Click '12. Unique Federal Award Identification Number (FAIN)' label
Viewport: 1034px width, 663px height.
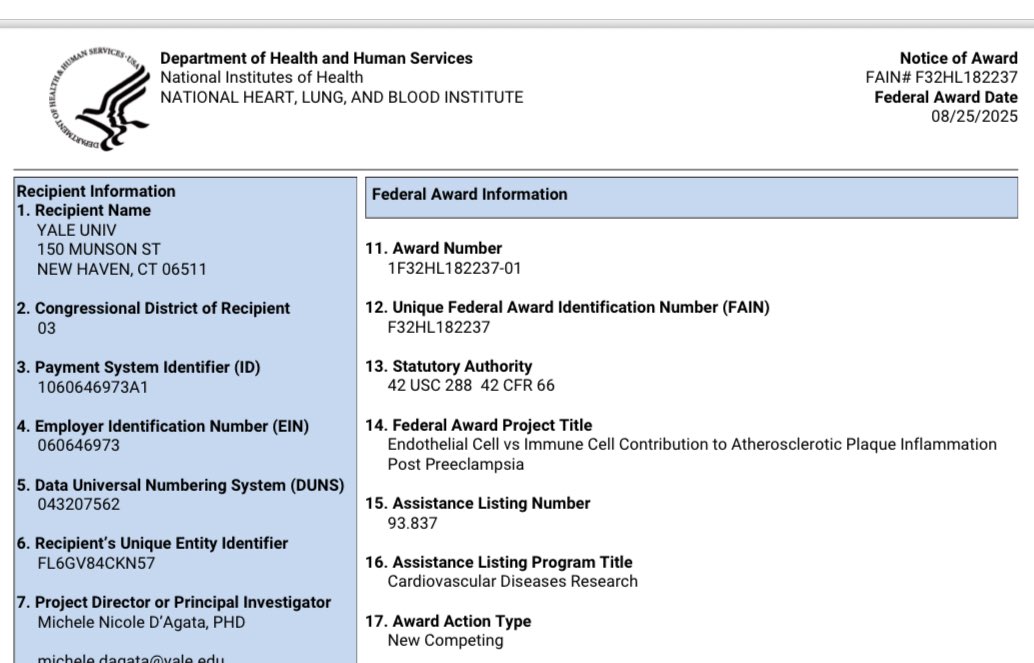568,307
